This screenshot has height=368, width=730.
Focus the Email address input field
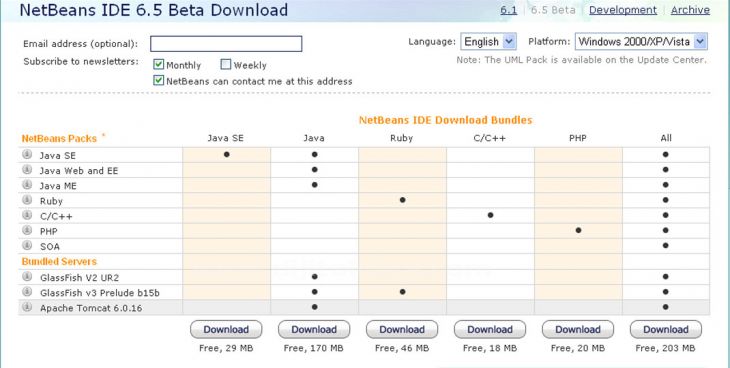click(x=226, y=44)
